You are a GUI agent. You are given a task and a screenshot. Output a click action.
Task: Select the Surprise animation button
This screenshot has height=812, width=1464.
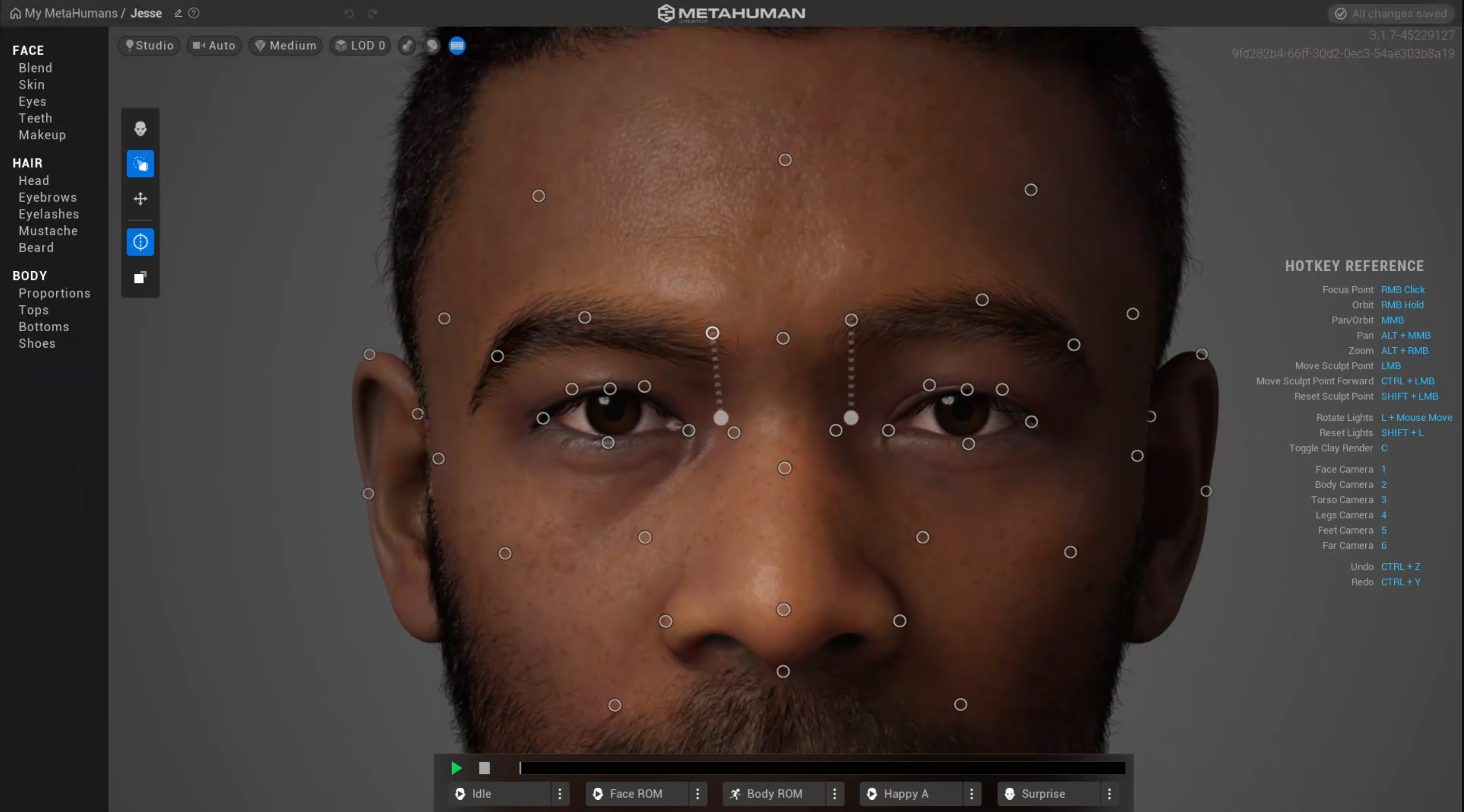coord(1042,794)
